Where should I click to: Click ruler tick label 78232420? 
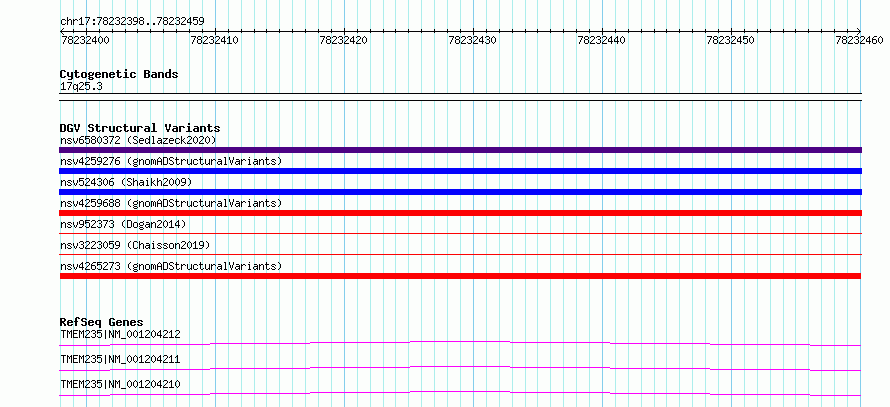pos(343,40)
